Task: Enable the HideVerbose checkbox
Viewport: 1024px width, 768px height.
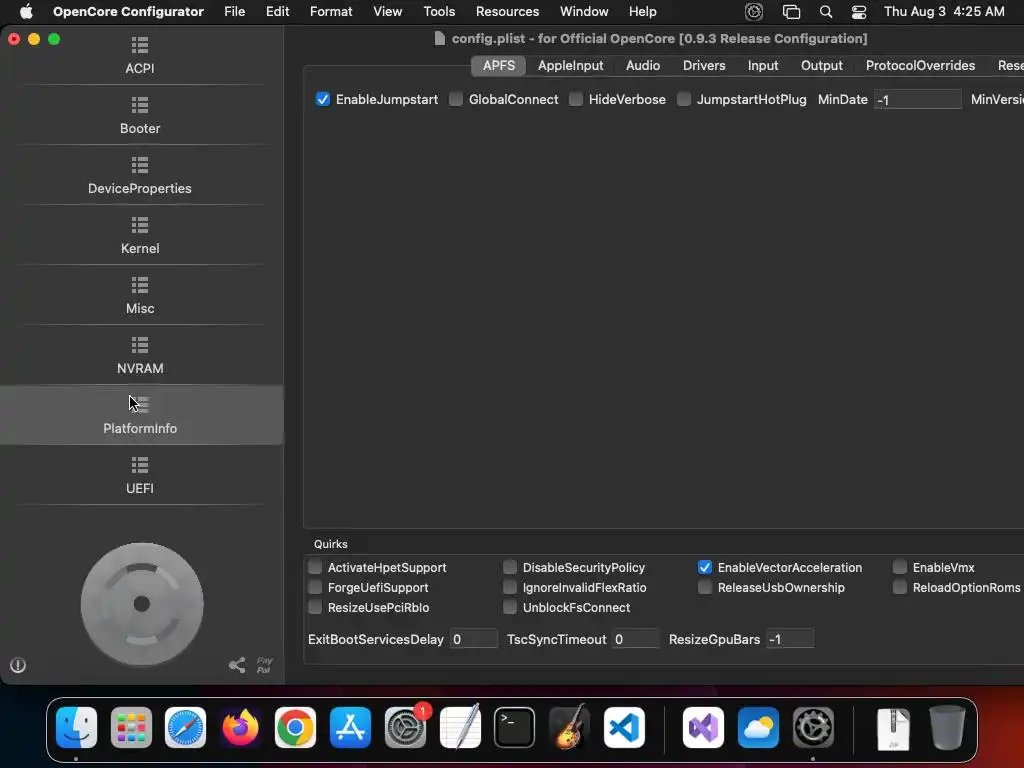Action: tap(576, 99)
